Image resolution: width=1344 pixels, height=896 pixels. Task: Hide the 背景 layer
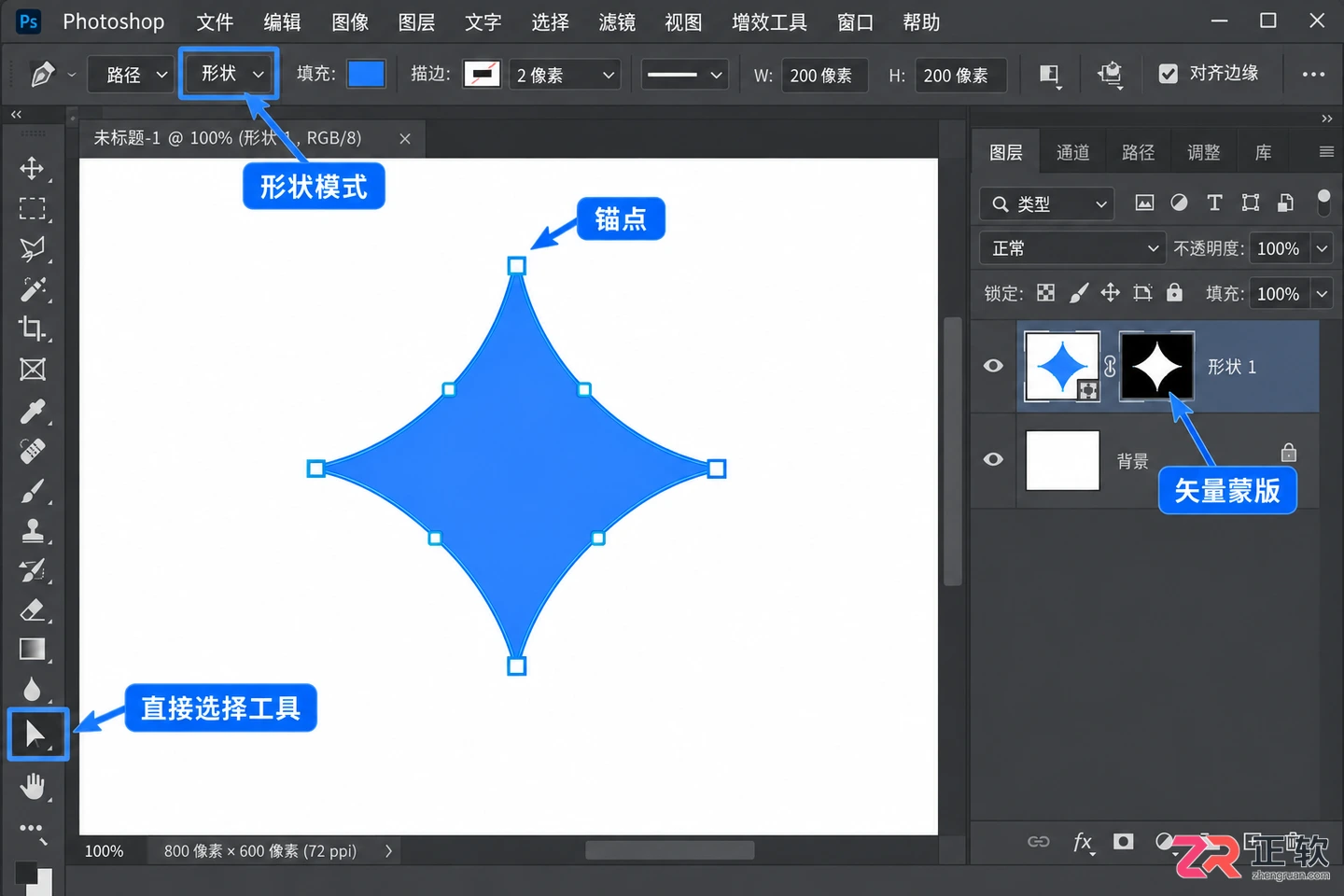click(994, 459)
